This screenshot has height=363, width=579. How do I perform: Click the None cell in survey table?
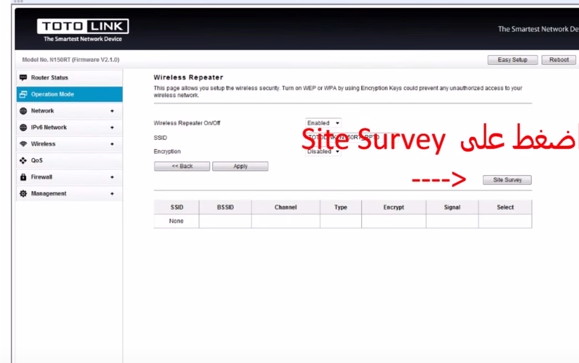tap(177, 221)
